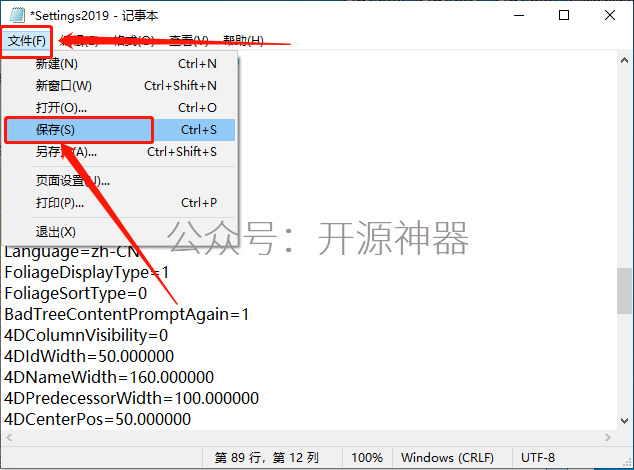Click the line 4DNameWidth=160.000000

109,377
